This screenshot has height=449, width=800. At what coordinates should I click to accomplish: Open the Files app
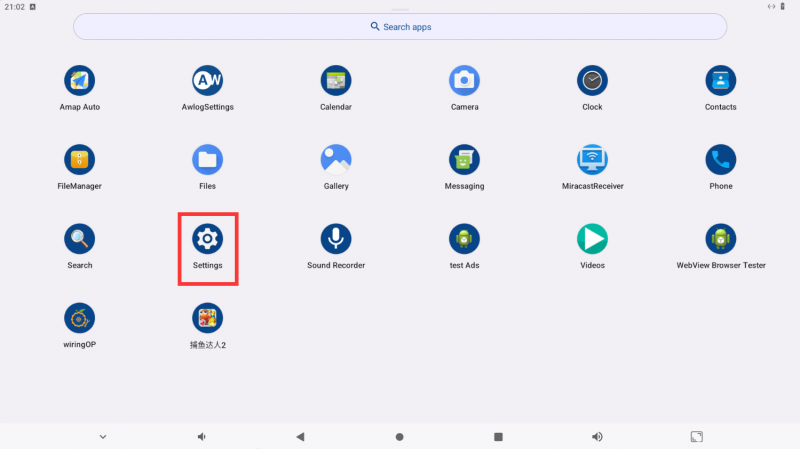tap(207, 160)
